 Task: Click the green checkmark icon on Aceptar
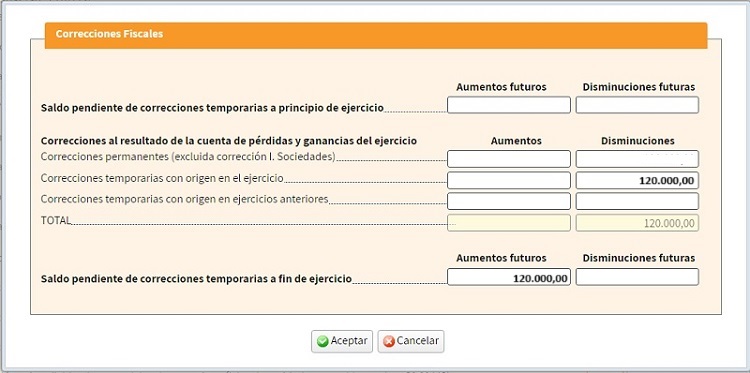tap(323, 341)
